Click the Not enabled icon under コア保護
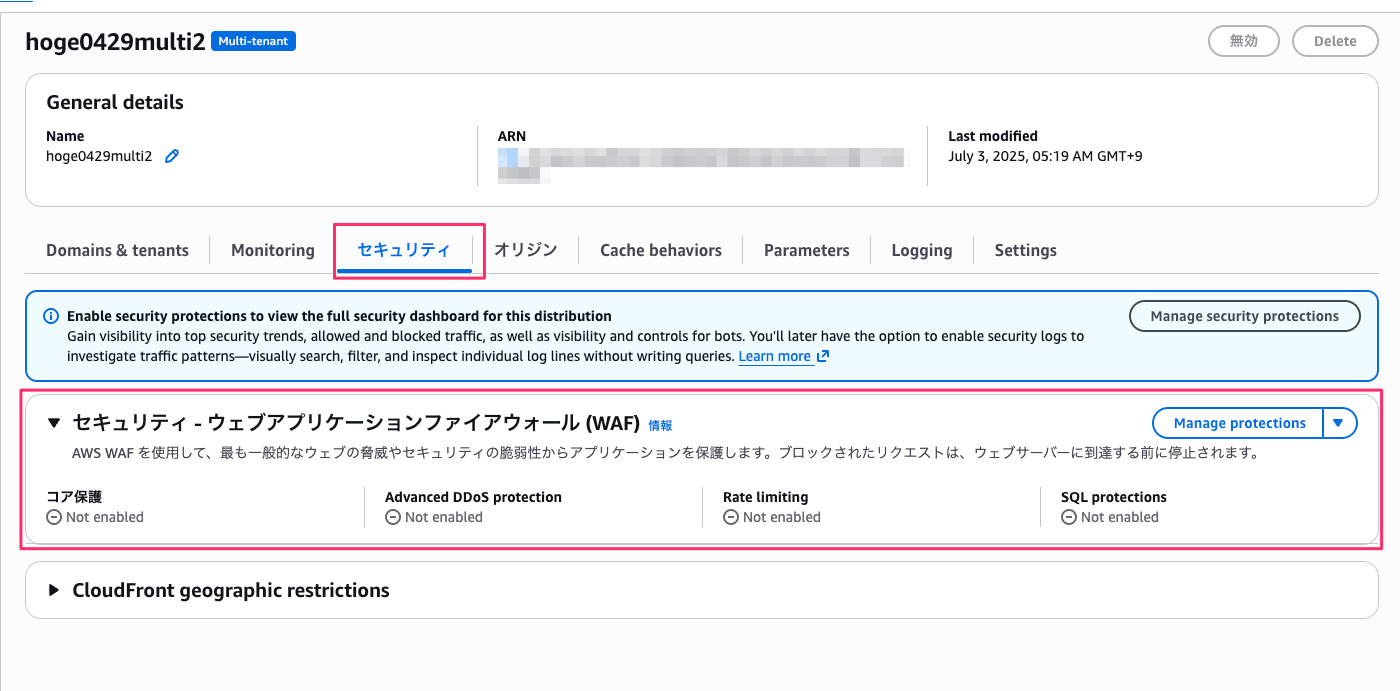This screenshot has width=1400, height=691. click(x=54, y=517)
